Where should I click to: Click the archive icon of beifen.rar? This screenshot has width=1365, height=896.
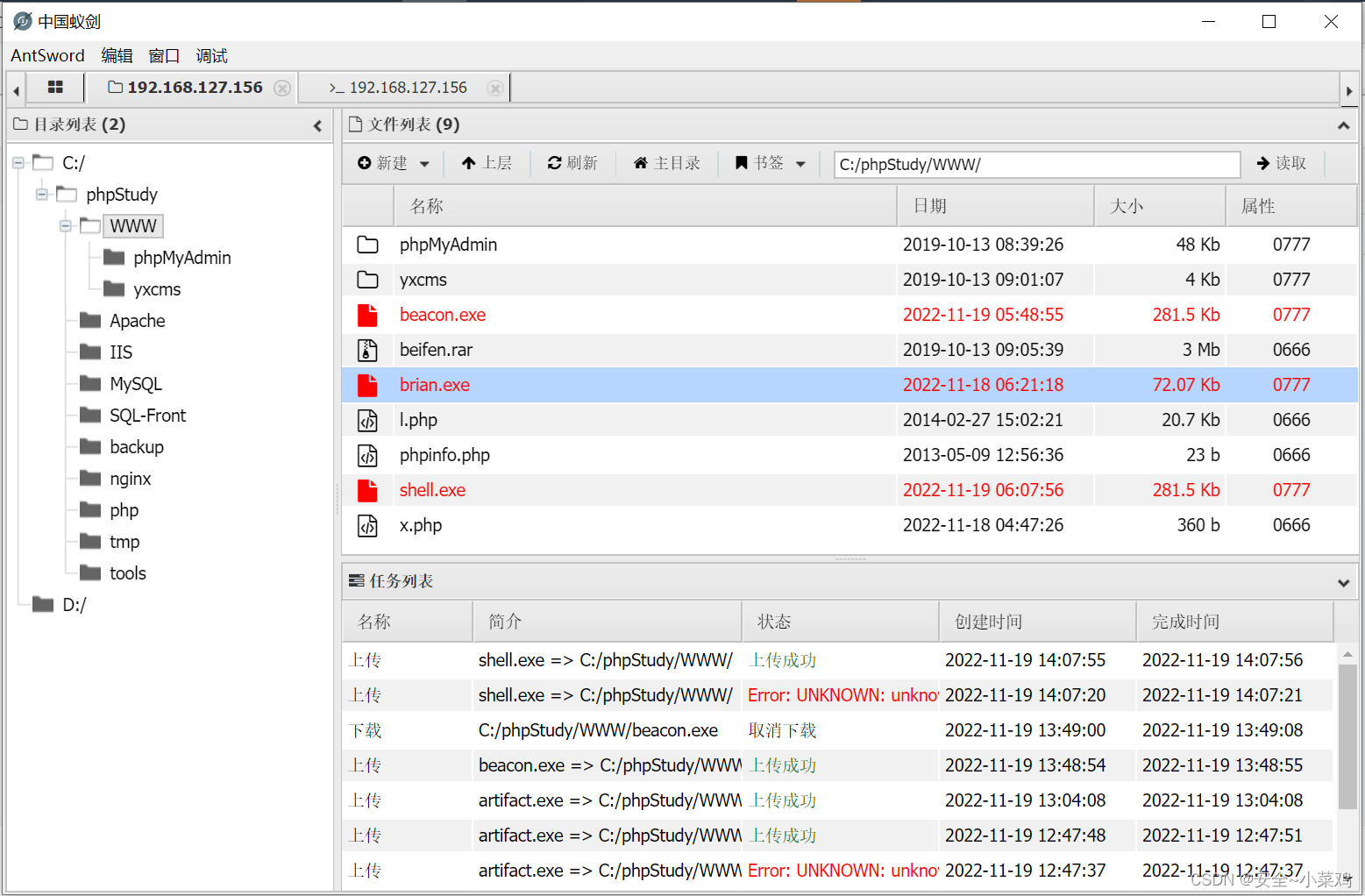point(367,350)
